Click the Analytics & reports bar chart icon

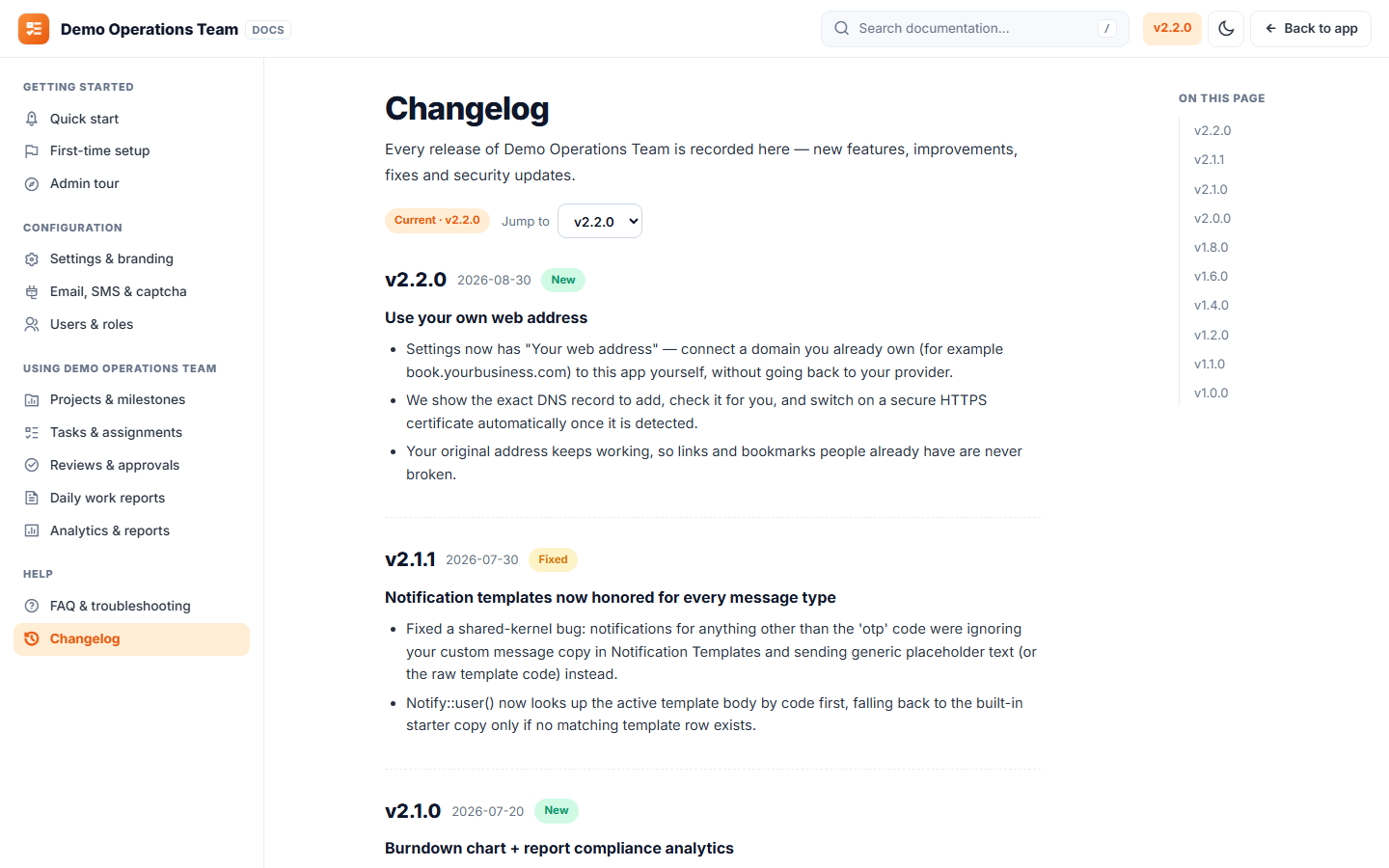tap(32, 531)
